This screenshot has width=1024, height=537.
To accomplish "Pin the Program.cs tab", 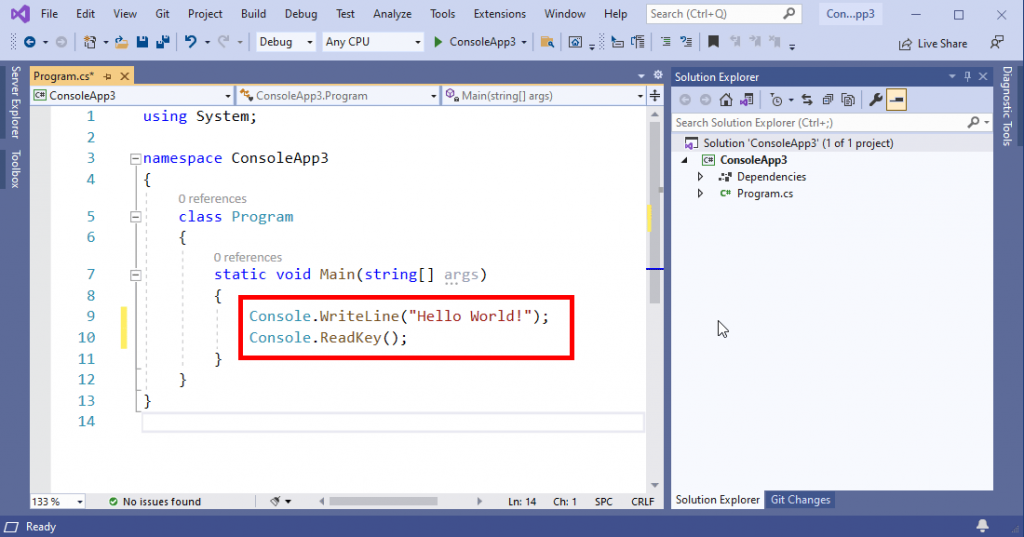I will click(x=107, y=77).
